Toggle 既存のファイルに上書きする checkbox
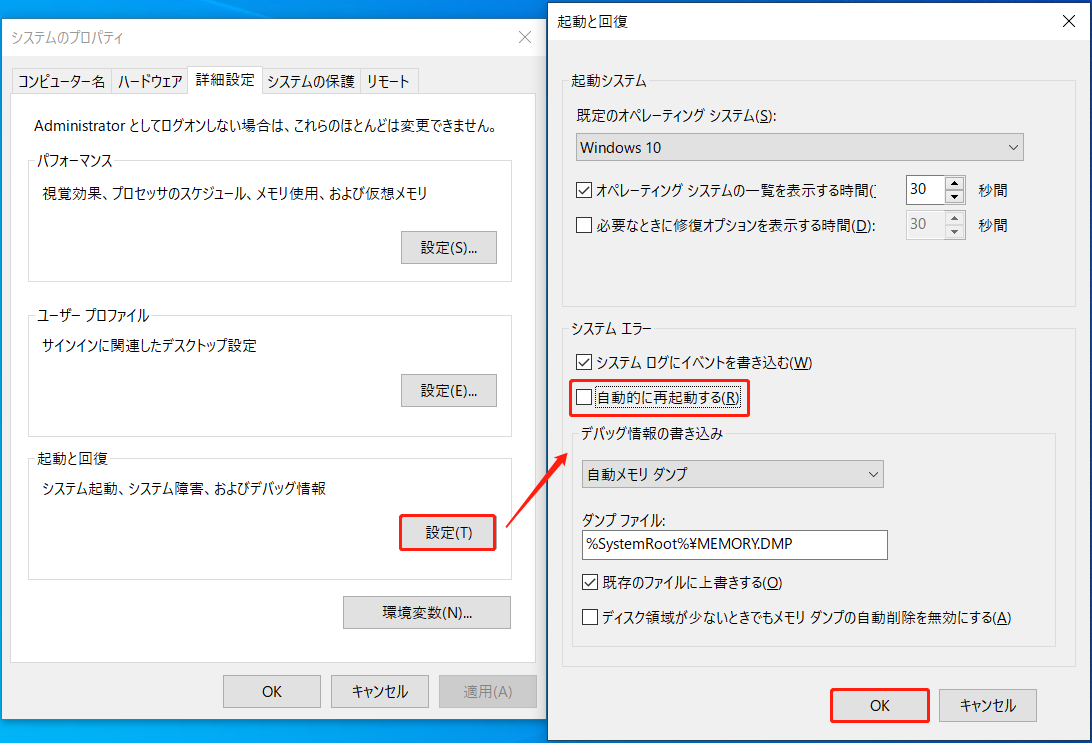 [590, 582]
